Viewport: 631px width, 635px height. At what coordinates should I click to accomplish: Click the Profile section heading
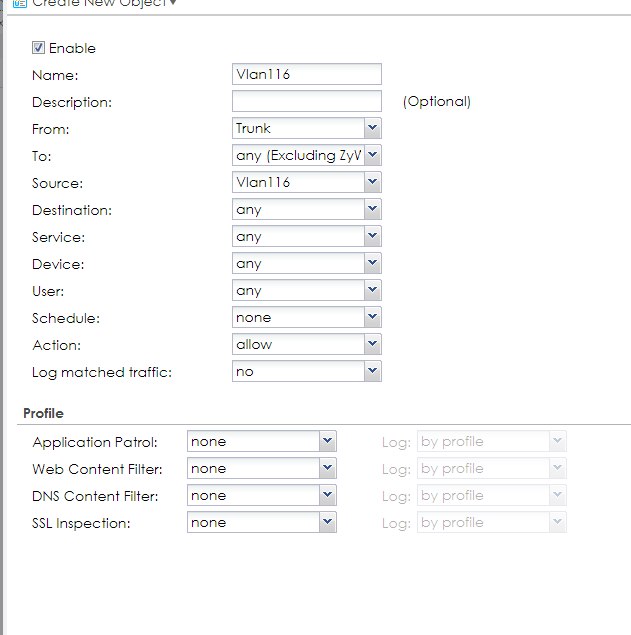tap(43, 413)
